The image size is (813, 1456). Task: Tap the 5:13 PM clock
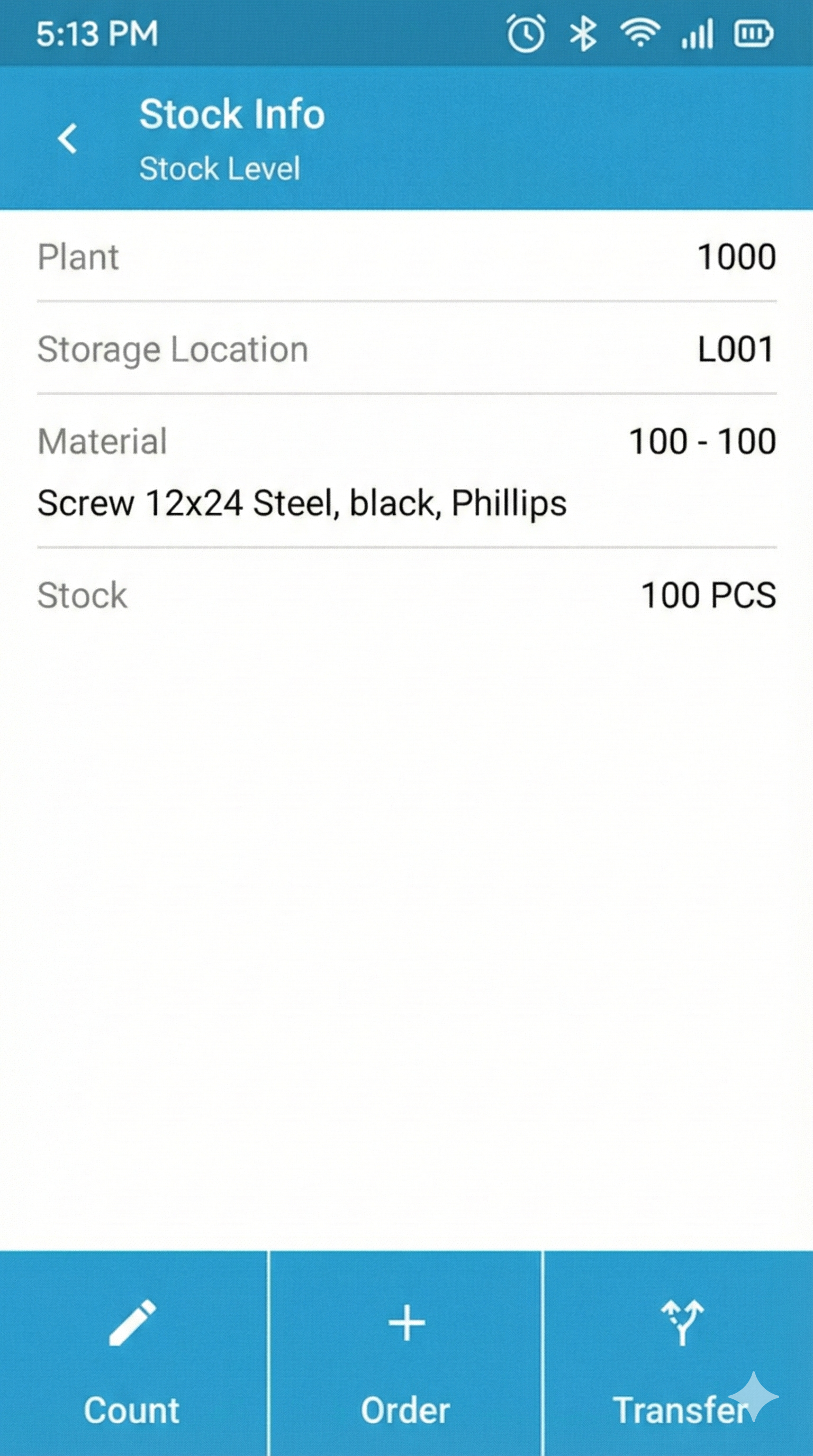pyautogui.click(x=97, y=34)
